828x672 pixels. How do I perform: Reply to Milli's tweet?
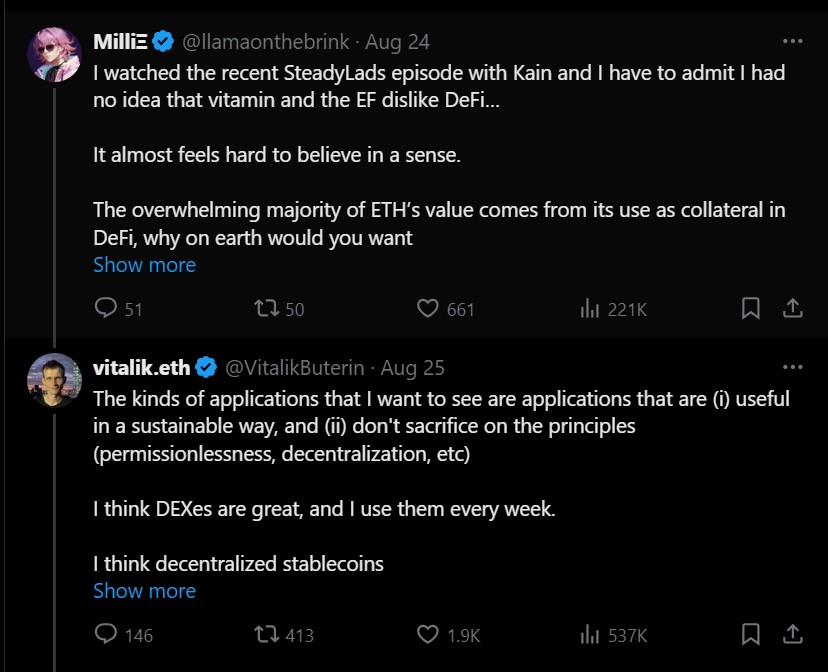(x=106, y=309)
